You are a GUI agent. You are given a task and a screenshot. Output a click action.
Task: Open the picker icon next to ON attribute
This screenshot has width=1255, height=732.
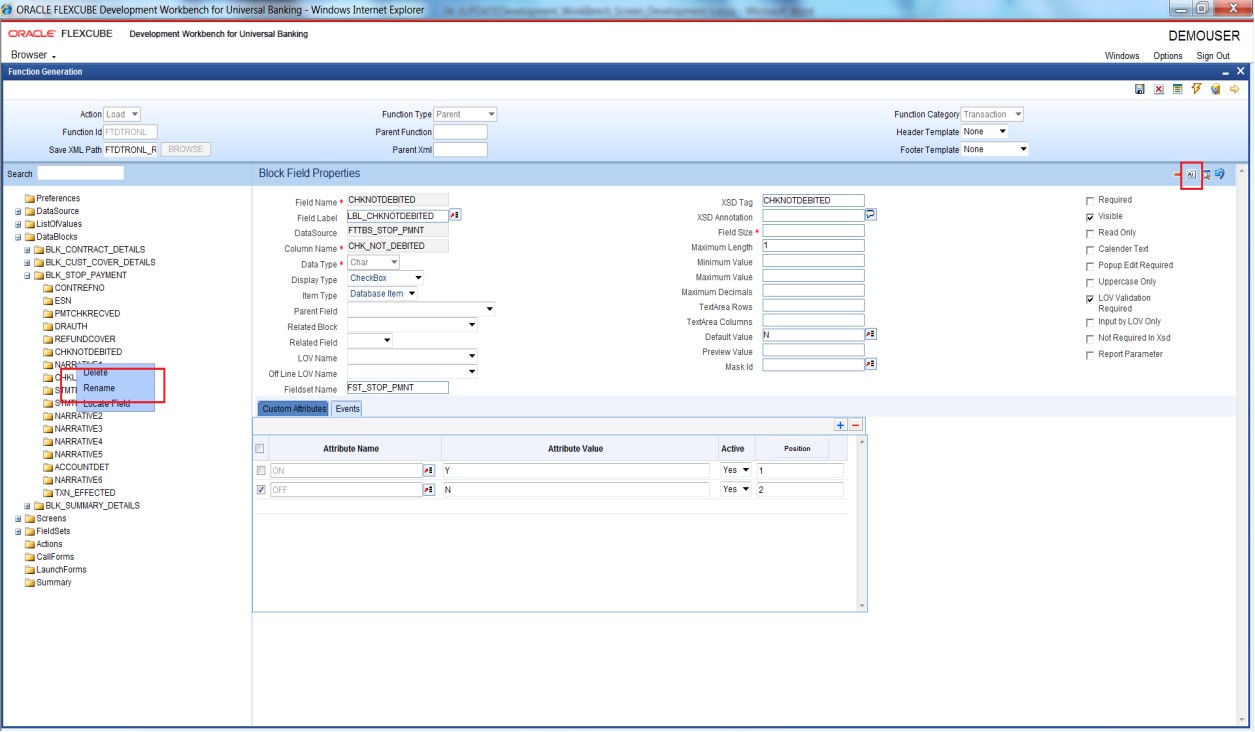[x=429, y=470]
